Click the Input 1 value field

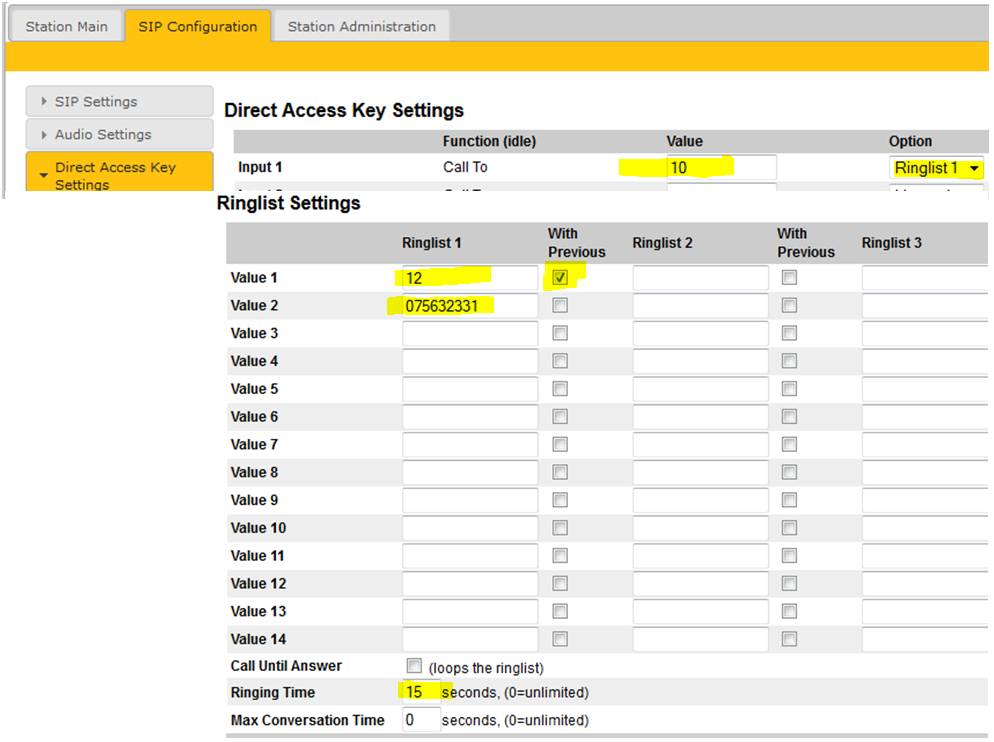click(721, 168)
